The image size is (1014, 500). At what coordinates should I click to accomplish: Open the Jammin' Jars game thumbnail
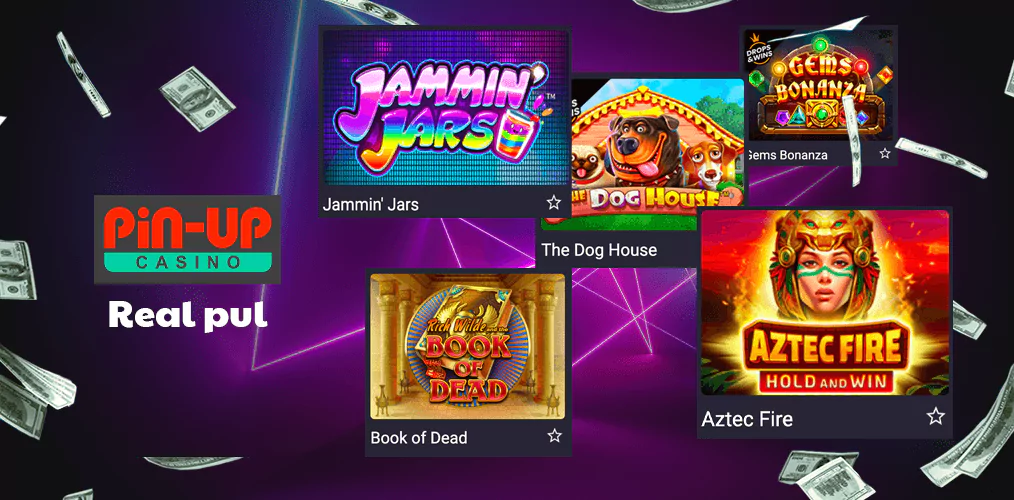pyautogui.click(x=445, y=107)
